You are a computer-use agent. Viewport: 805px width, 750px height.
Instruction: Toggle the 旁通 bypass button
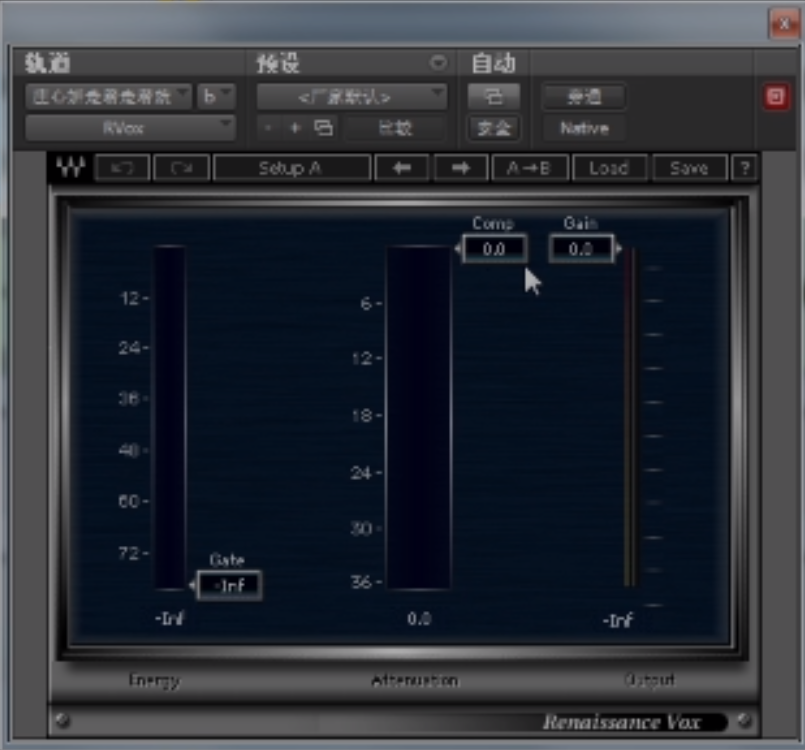(583, 97)
